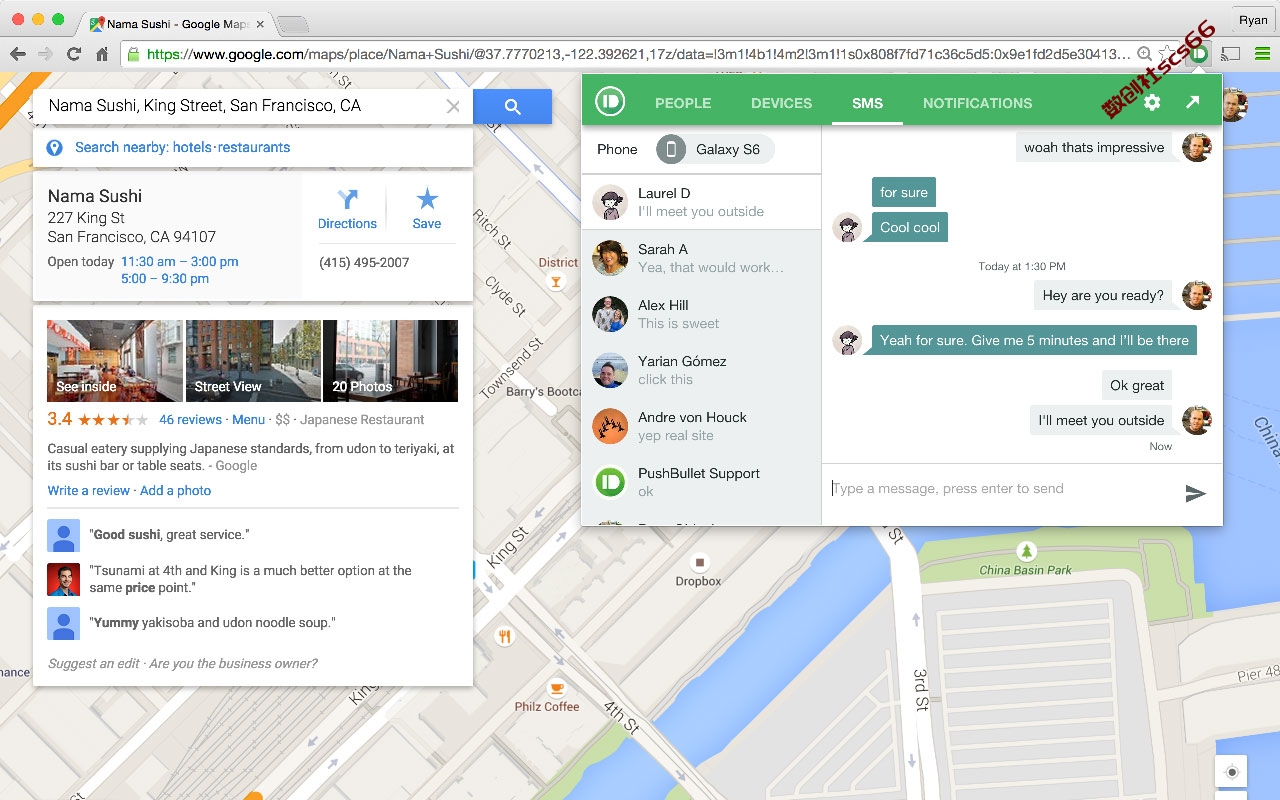This screenshot has height=800, width=1280.
Task: Click the search nearby location pin icon
Action: pyautogui.click(x=55, y=148)
